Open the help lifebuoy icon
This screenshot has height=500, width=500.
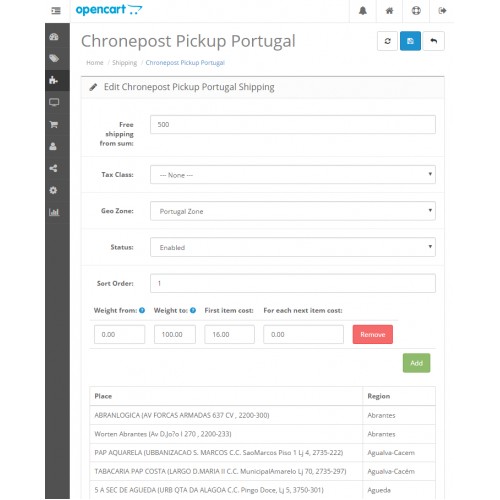[416, 11]
